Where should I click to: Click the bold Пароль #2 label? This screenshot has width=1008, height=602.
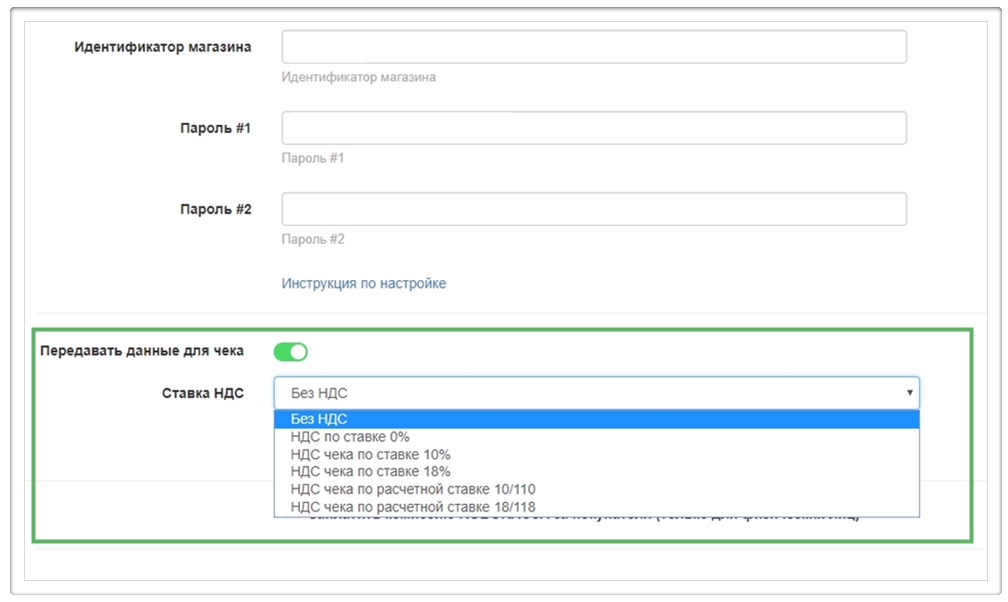tap(215, 209)
